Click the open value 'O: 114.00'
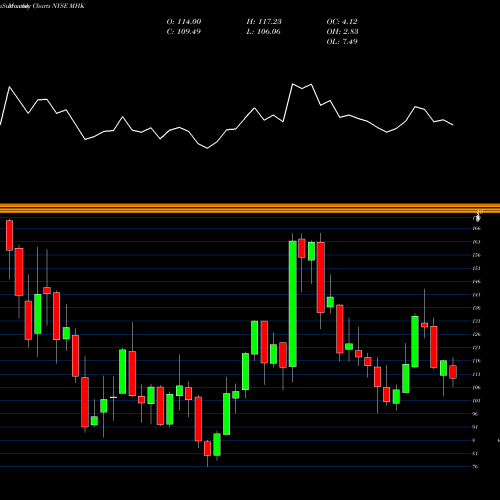Screen dimensions: 500x500 (x=184, y=22)
